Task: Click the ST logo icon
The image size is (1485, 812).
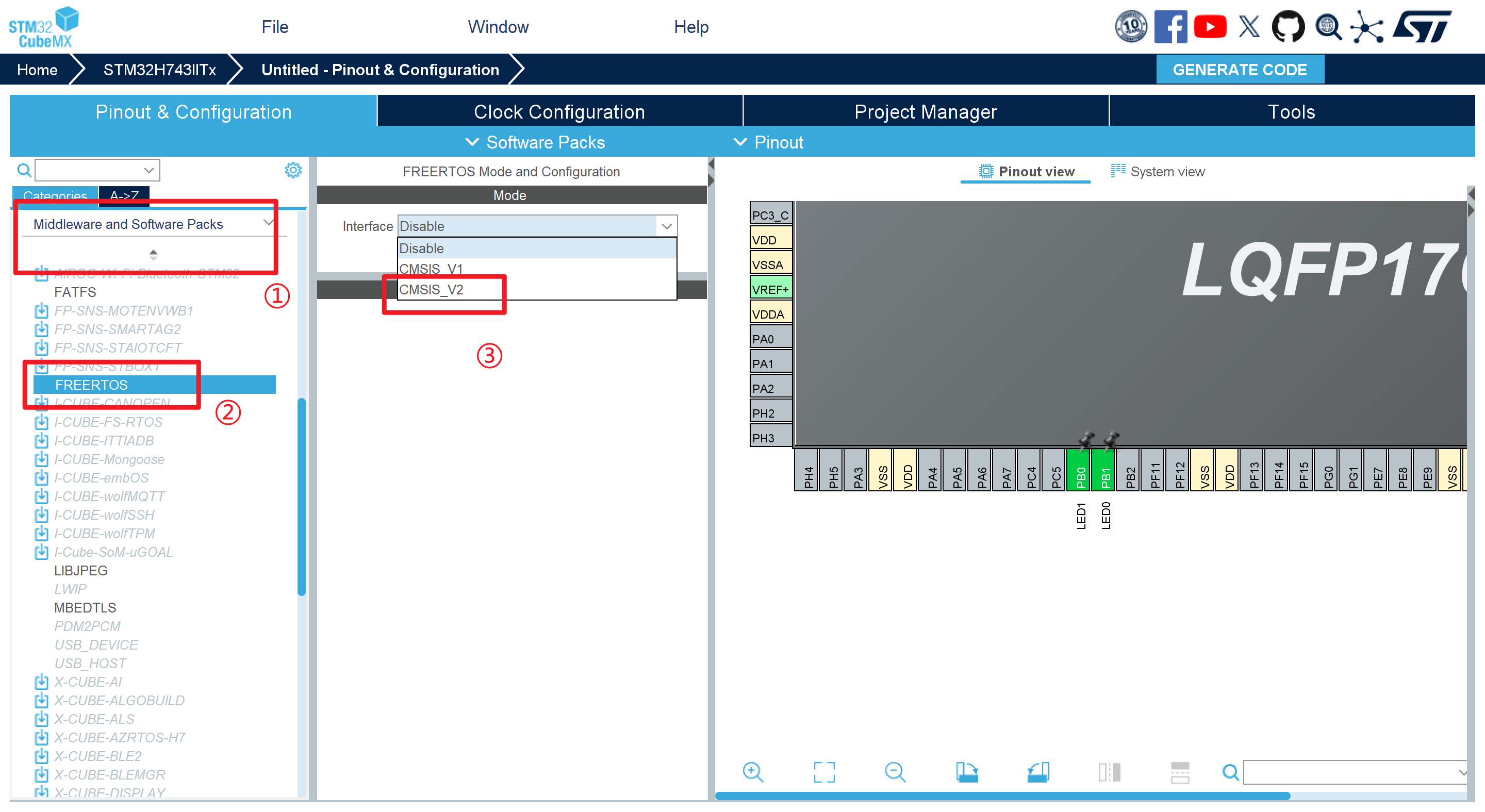Action: click(1421, 26)
